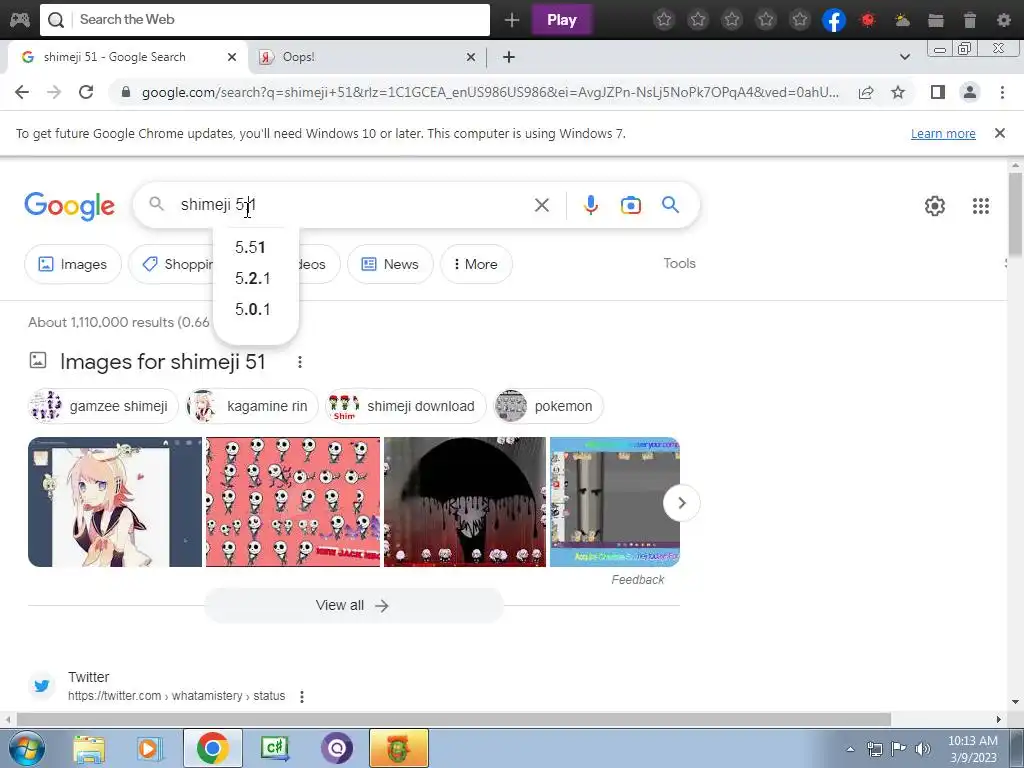Open the folder icon in top bar
Screen dimensions: 1024x768
click(936, 20)
